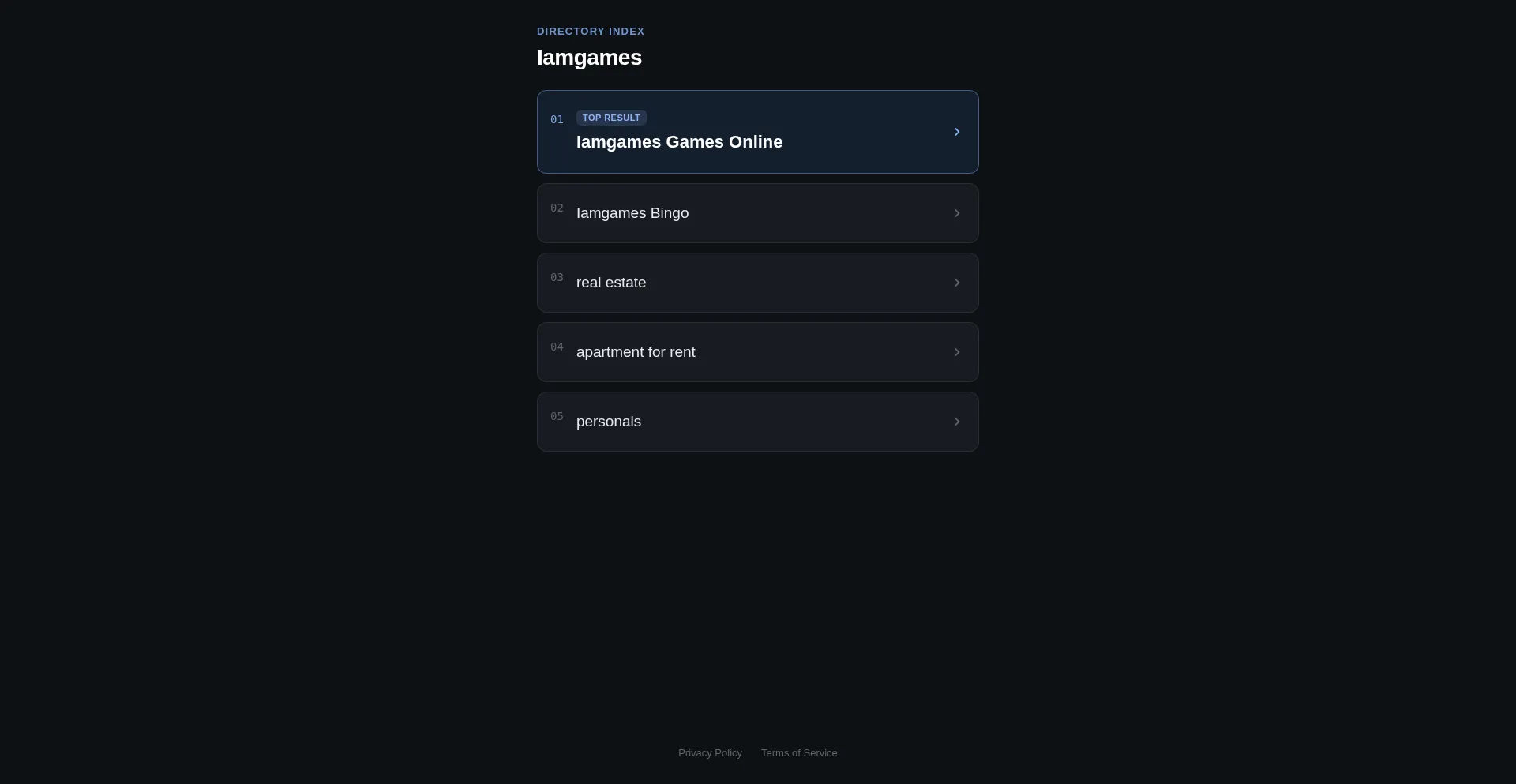
Task: Open the real estate listing
Action: pos(758,283)
